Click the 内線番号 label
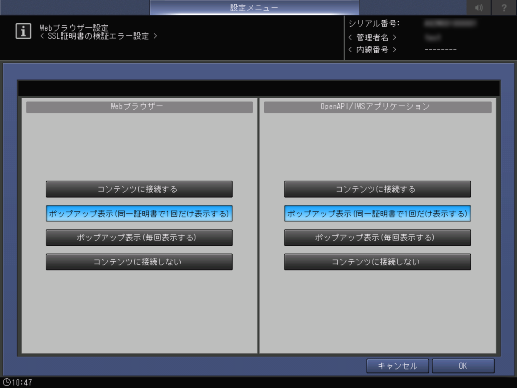Viewport: 517px width, 388px height. pyautogui.click(x=372, y=50)
